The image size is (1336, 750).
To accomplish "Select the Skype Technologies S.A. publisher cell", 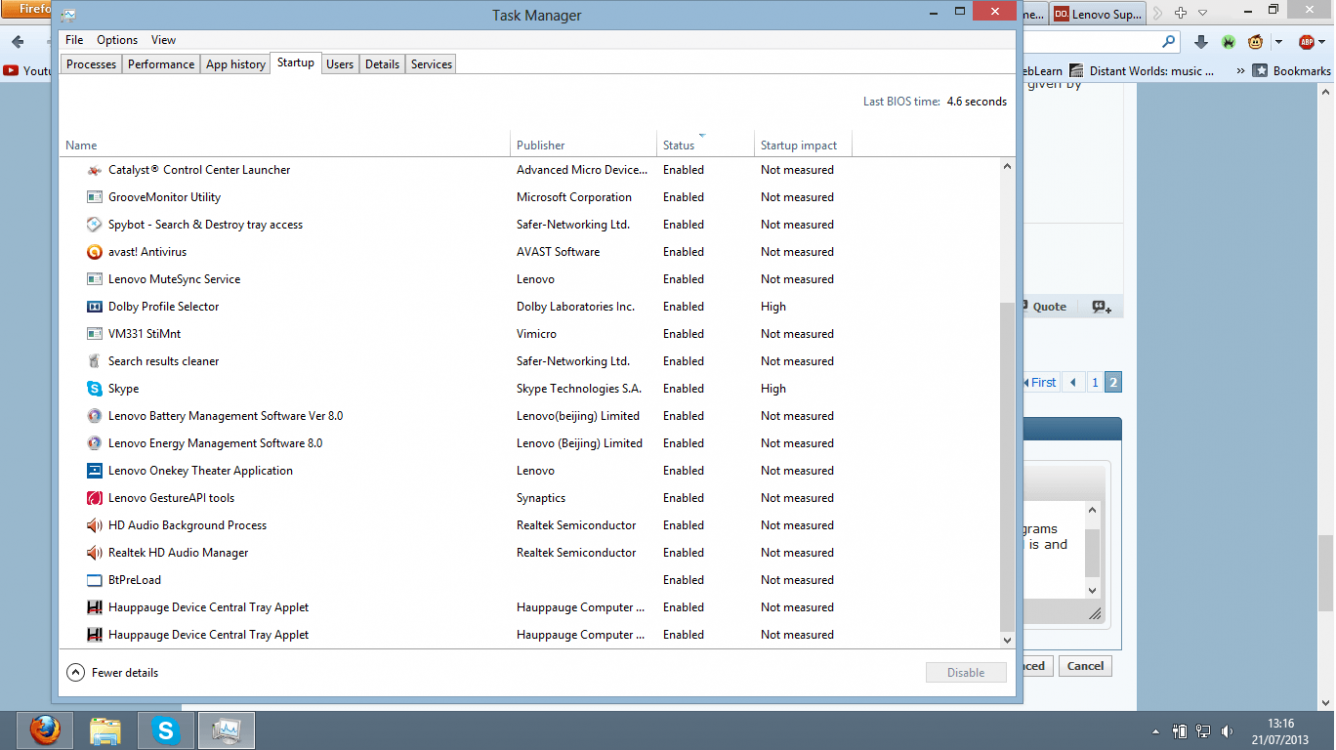I will 579,389.
